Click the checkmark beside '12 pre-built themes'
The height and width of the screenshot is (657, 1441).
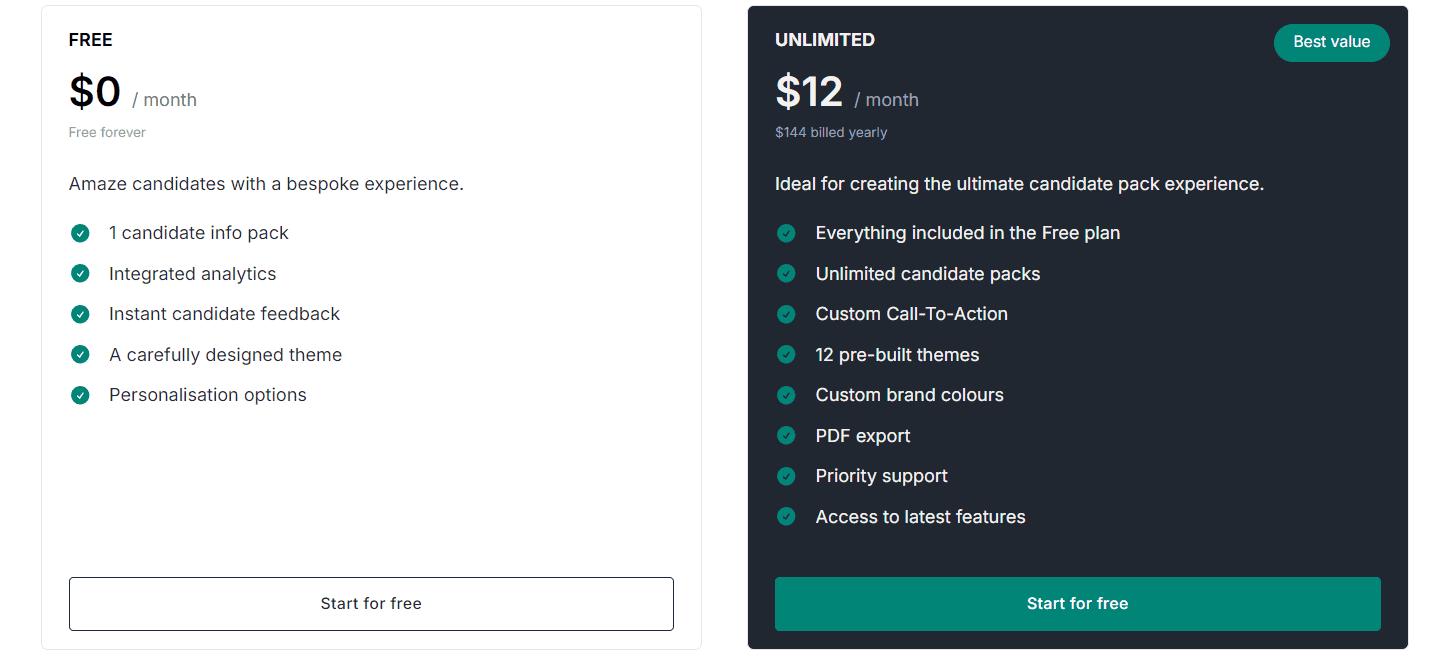(786, 354)
